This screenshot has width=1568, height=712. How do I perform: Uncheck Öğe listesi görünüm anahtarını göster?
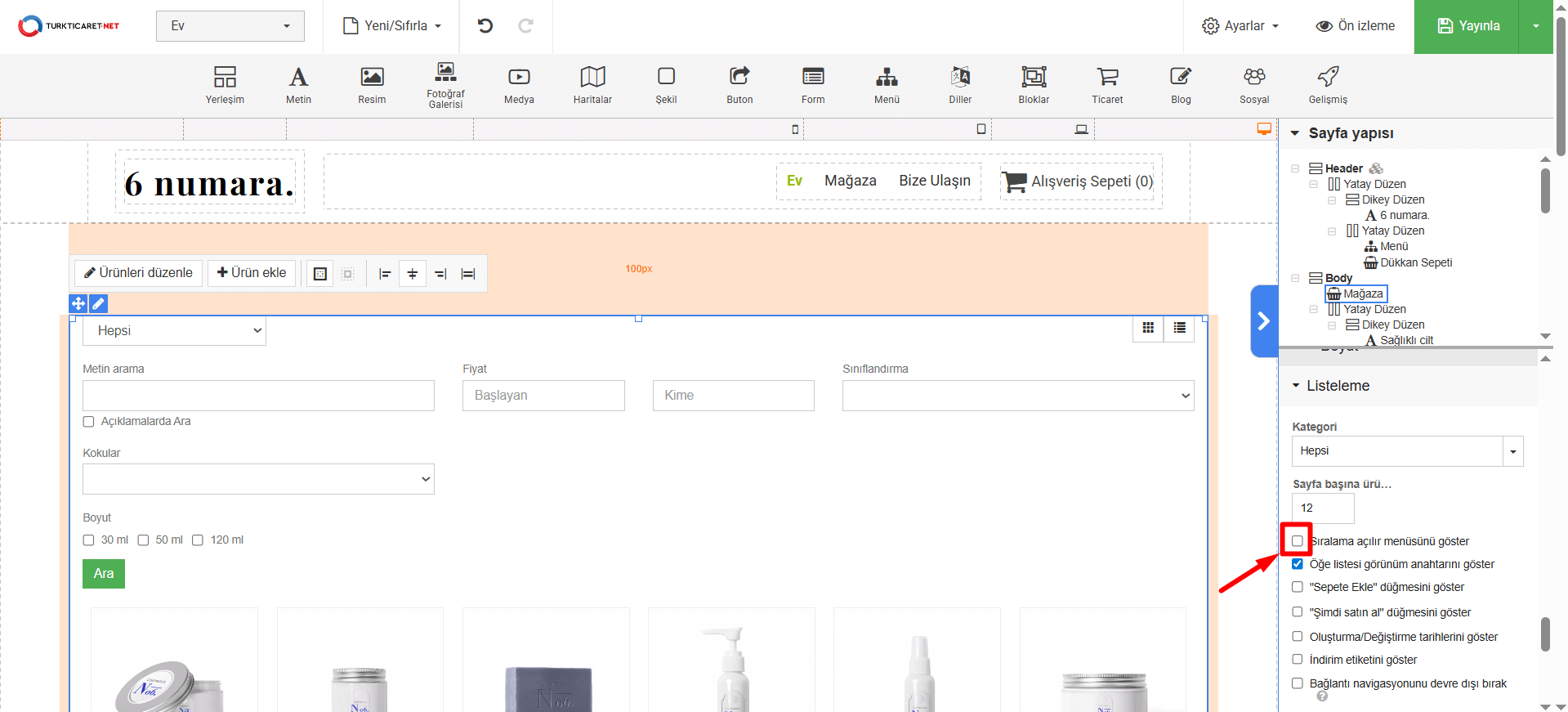point(1298,564)
